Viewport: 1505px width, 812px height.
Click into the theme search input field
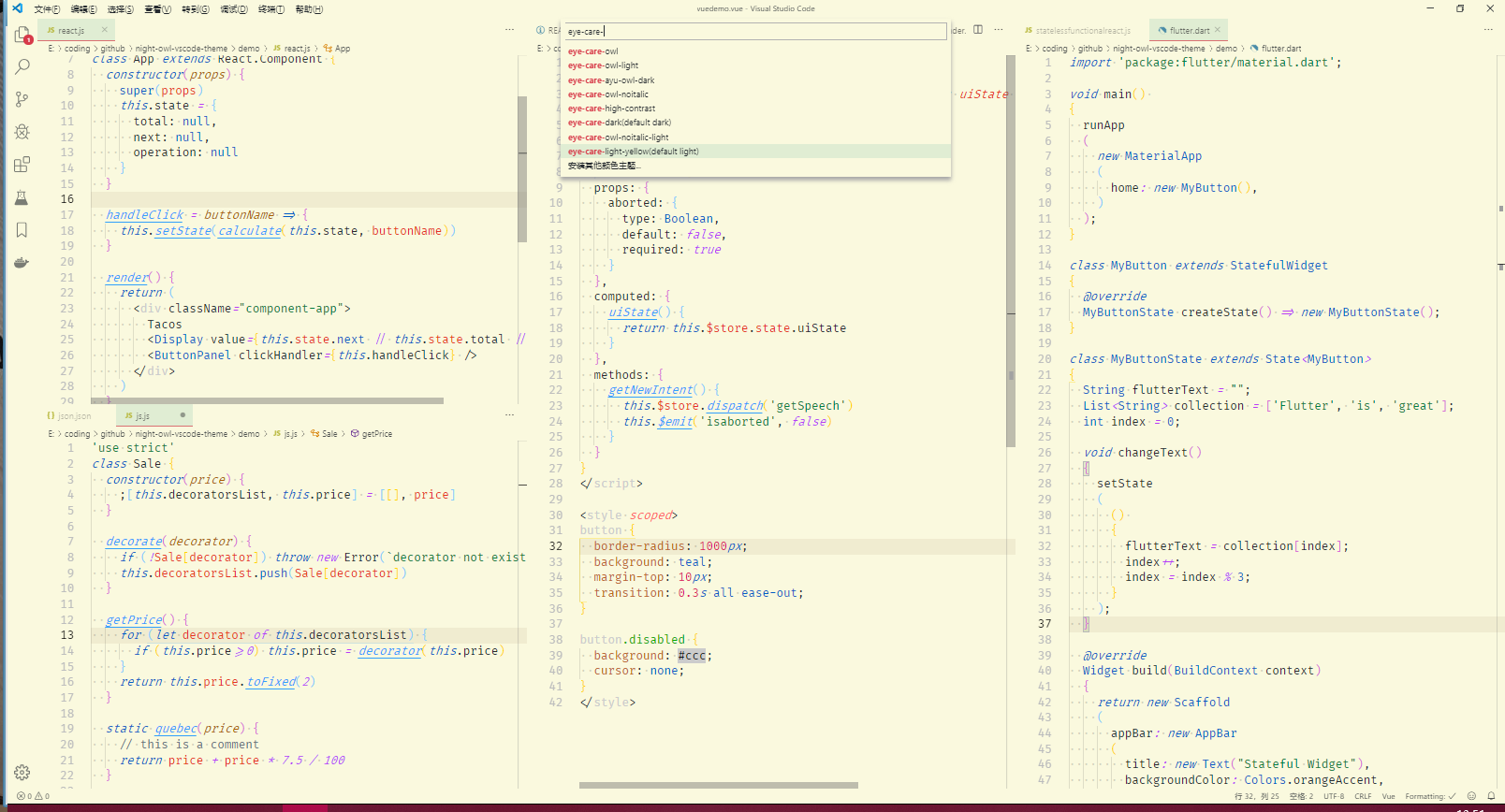[x=756, y=32]
